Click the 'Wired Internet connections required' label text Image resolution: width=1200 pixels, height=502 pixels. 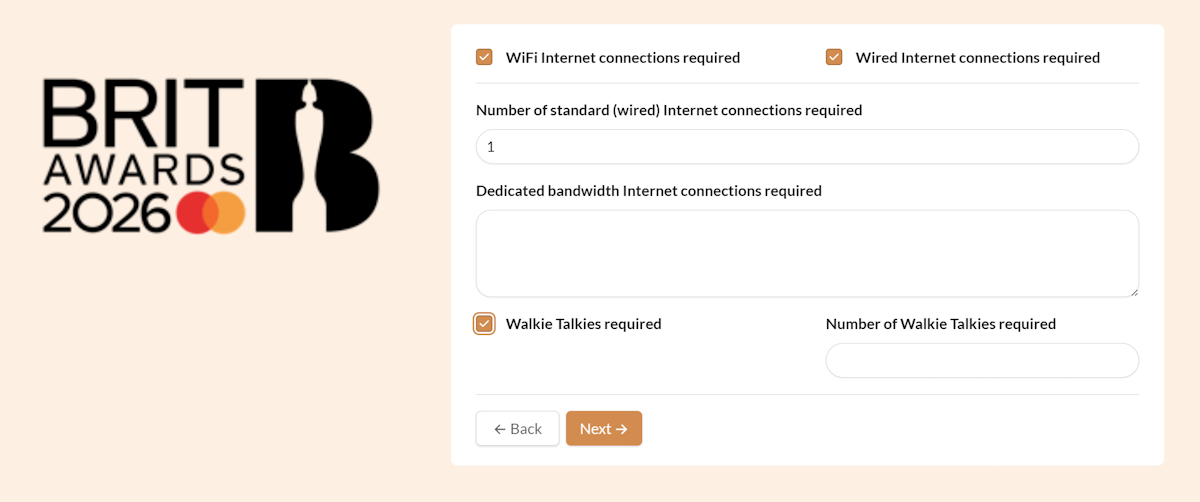977,58
